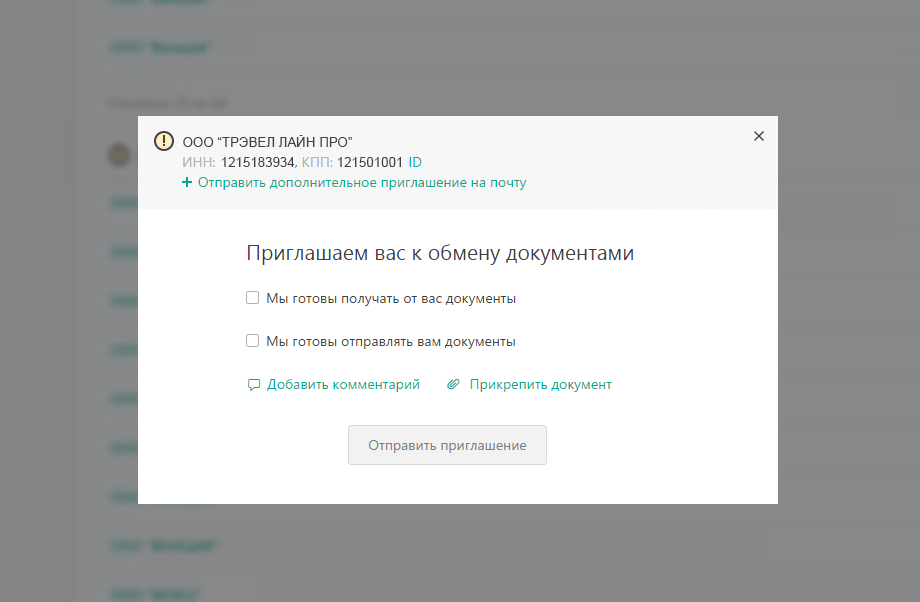The image size is (920, 602).
Task: Select the ИНН number 1215183934
Action: 258,163
